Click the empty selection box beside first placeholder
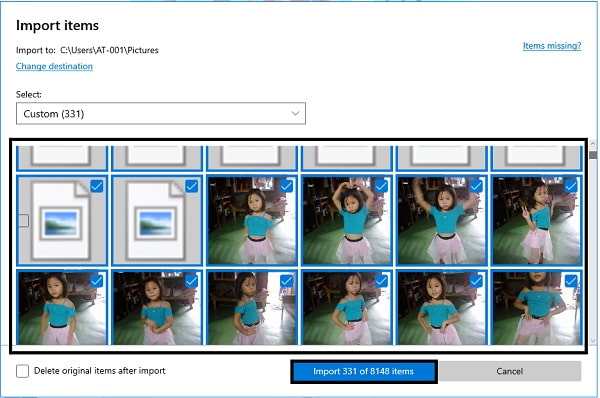This screenshot has height=398, width=600. pos(23,220)
